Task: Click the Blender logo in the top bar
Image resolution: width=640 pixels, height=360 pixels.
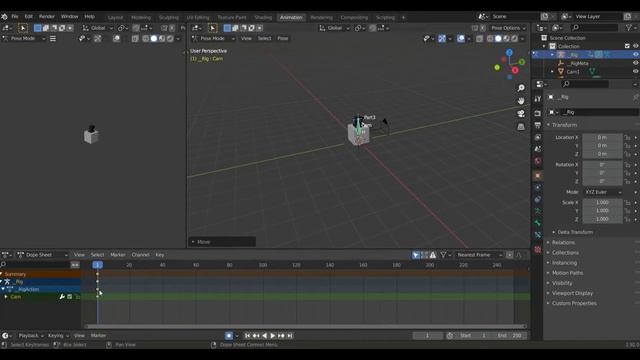Action: [4, 16]
